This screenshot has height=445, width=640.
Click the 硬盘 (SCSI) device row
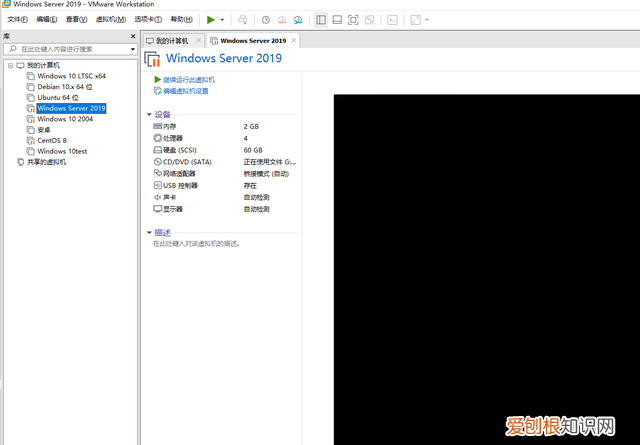[x=224, y=150]
